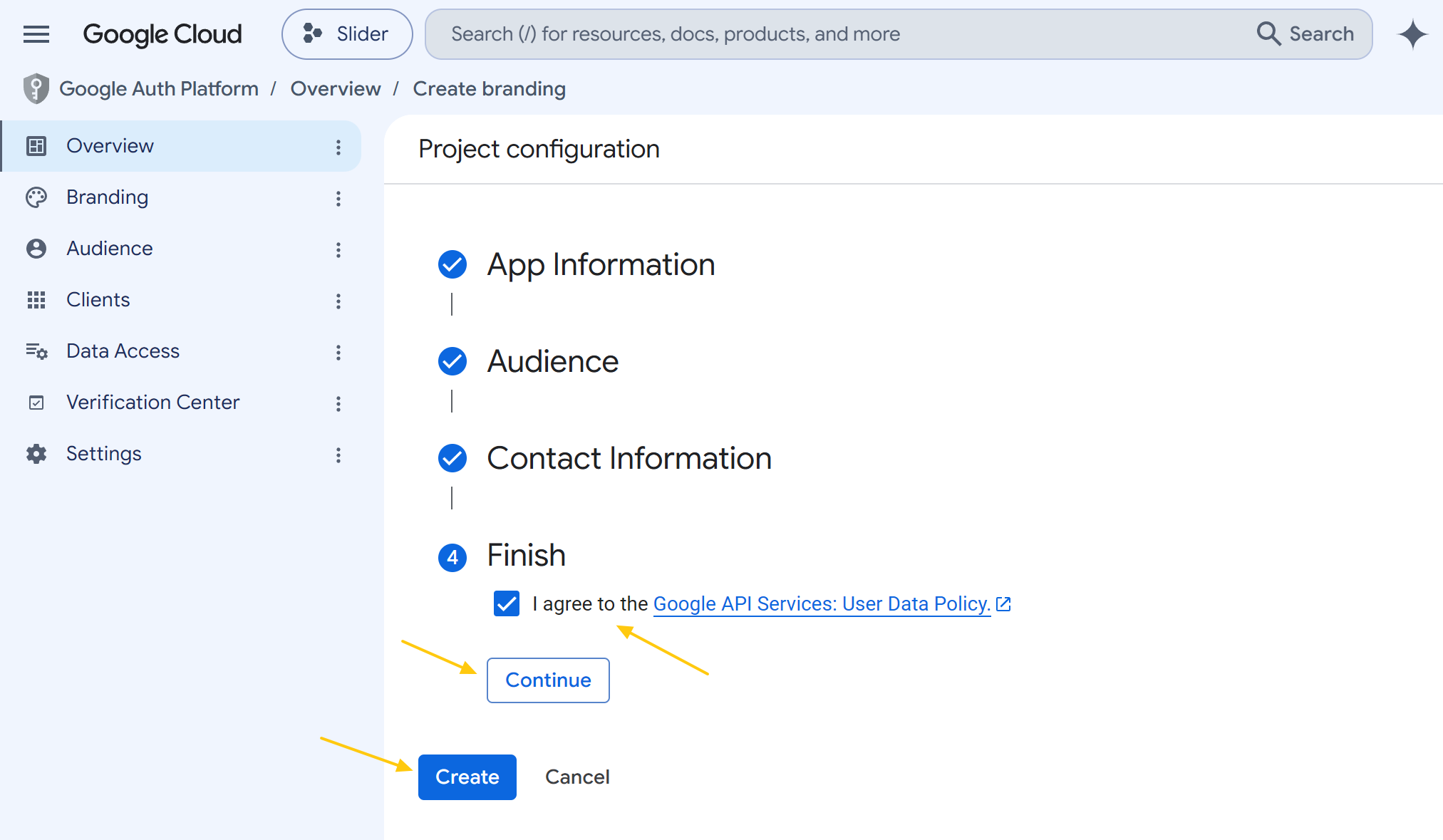Open more options for Data Access item

click(338, 352)
